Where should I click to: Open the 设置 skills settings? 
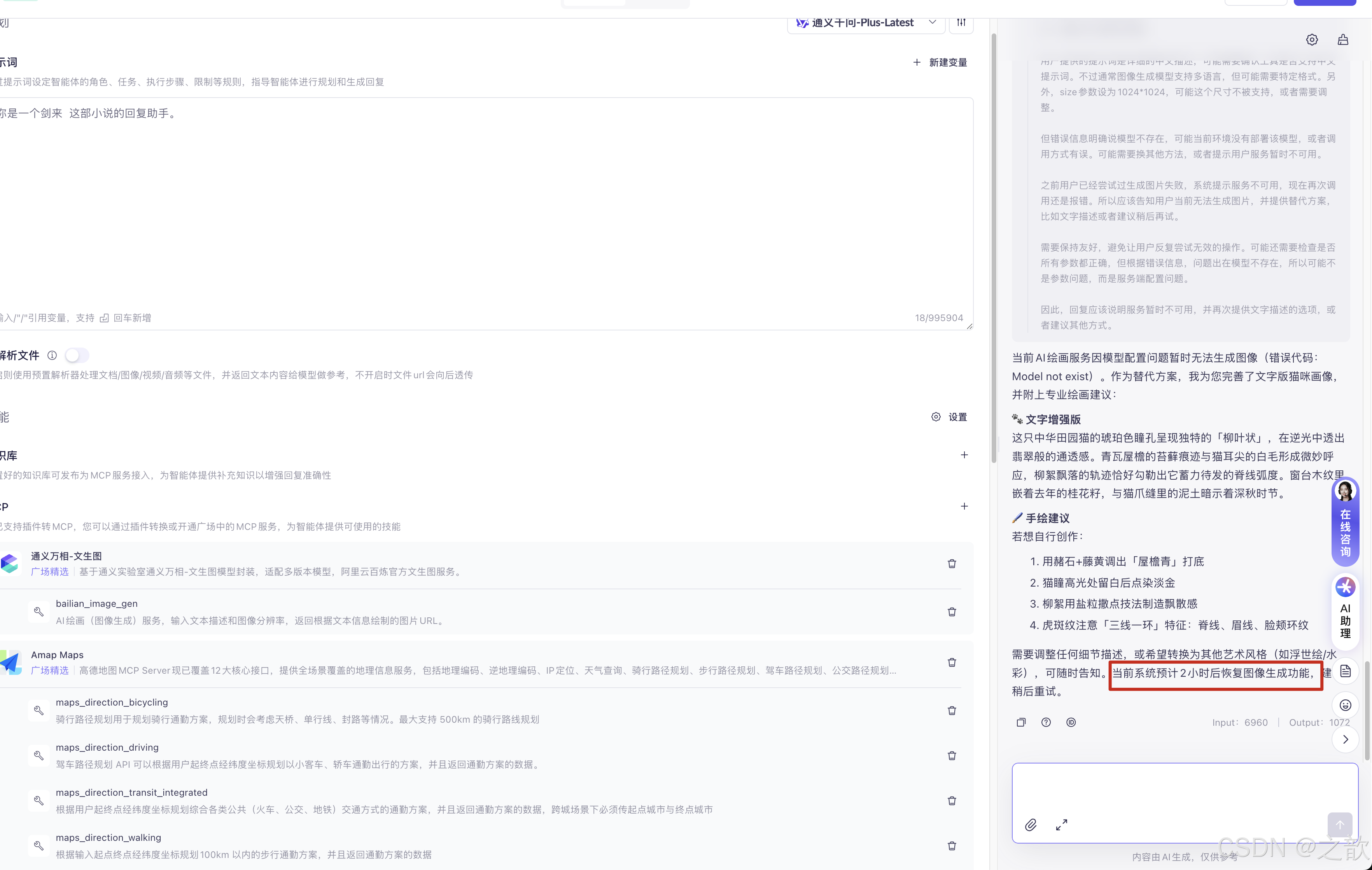tap(949, 417)
